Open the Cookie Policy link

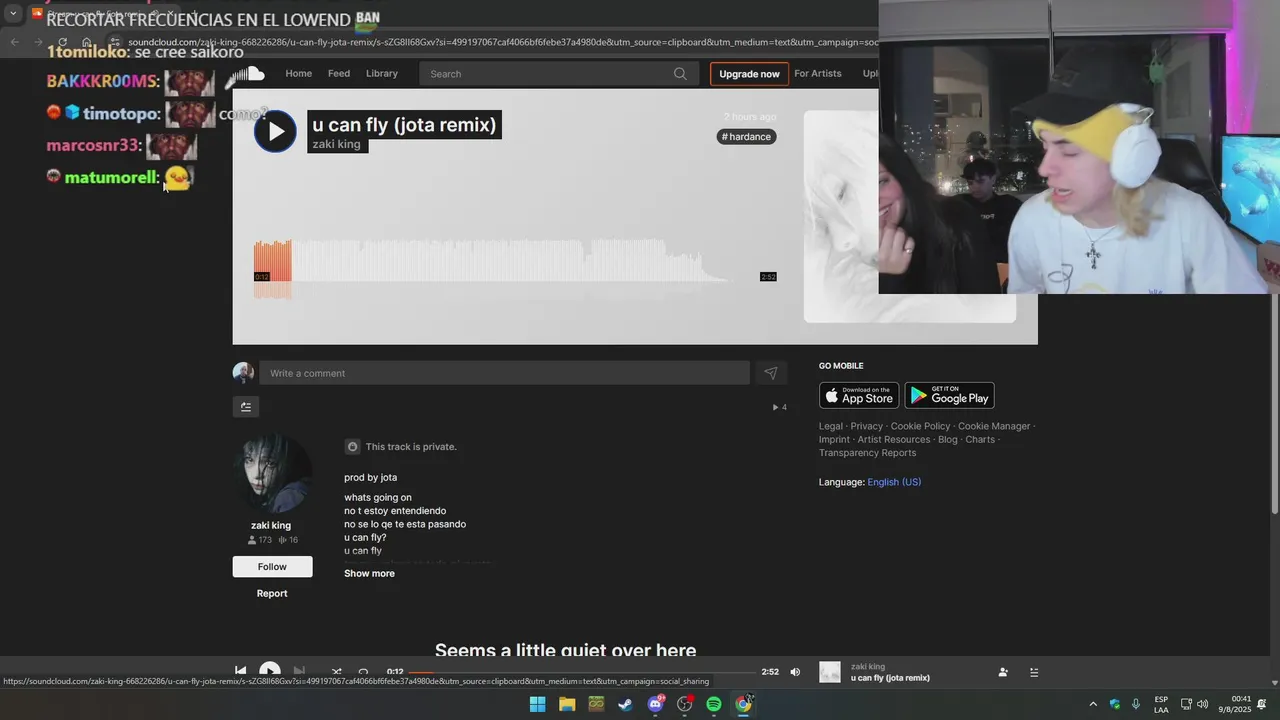[x=921, y=427]
